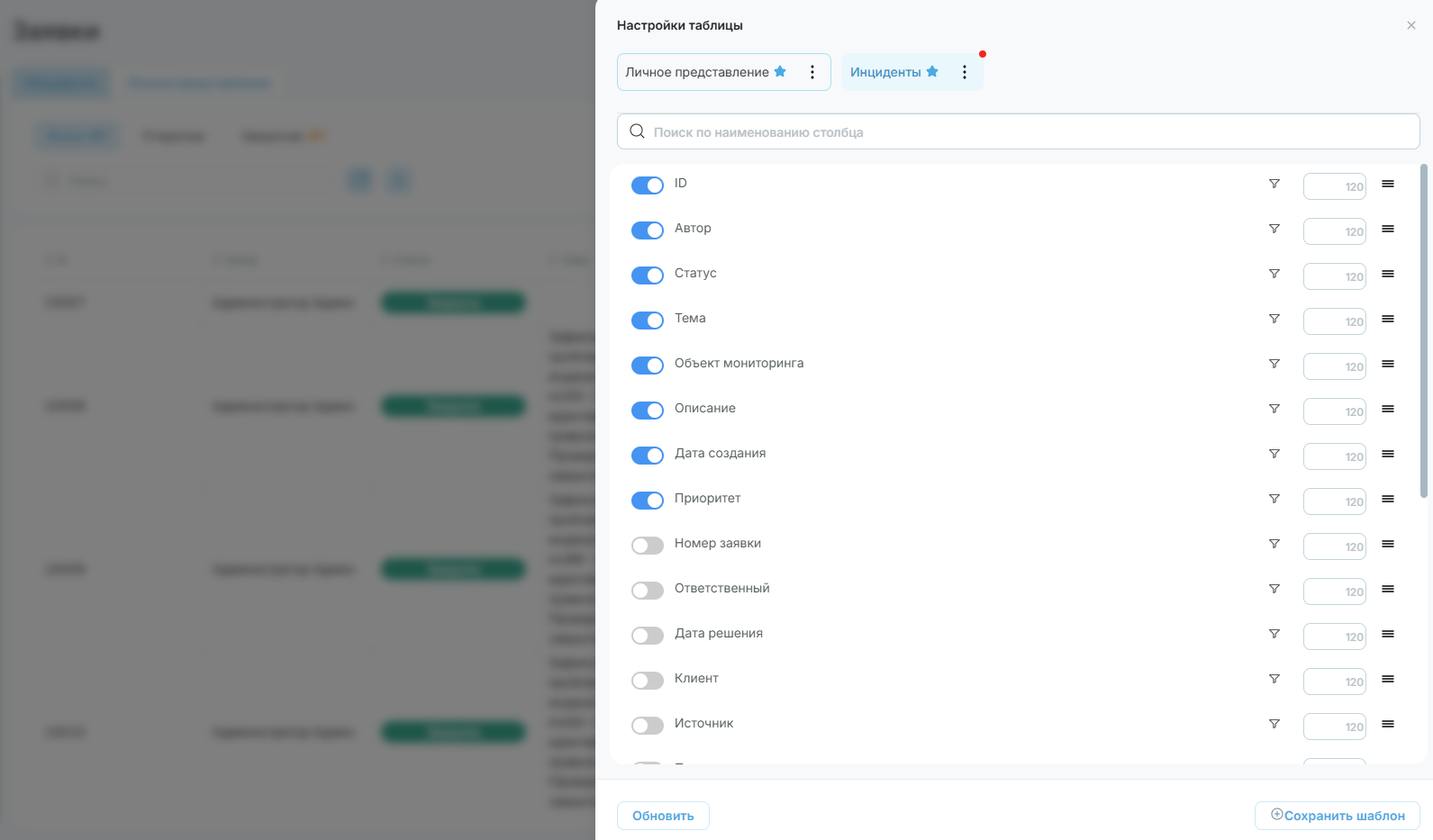Viewport: 1433px width, 840px height.
Task: Click the filter icon for Клиент column
Action: tap(1274, 679)
